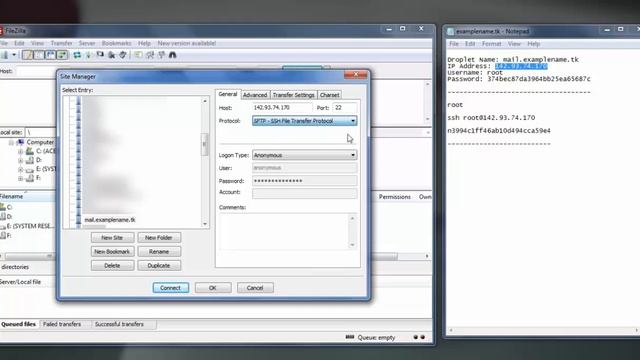
Task: Open the Site Manager toolbar dropdown arrow
Action: pos(14,55)
